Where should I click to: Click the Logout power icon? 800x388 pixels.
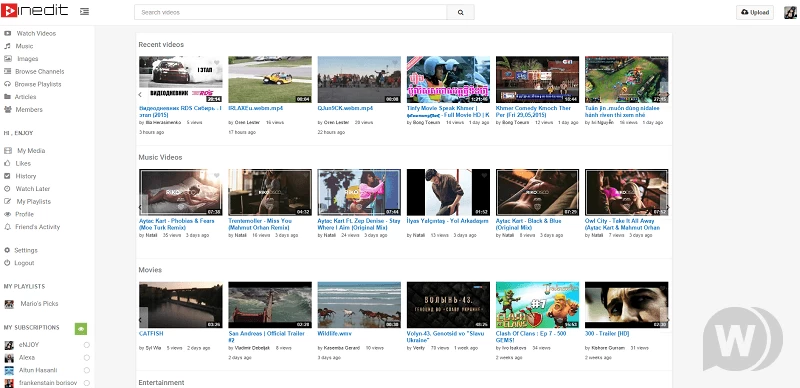8,263
